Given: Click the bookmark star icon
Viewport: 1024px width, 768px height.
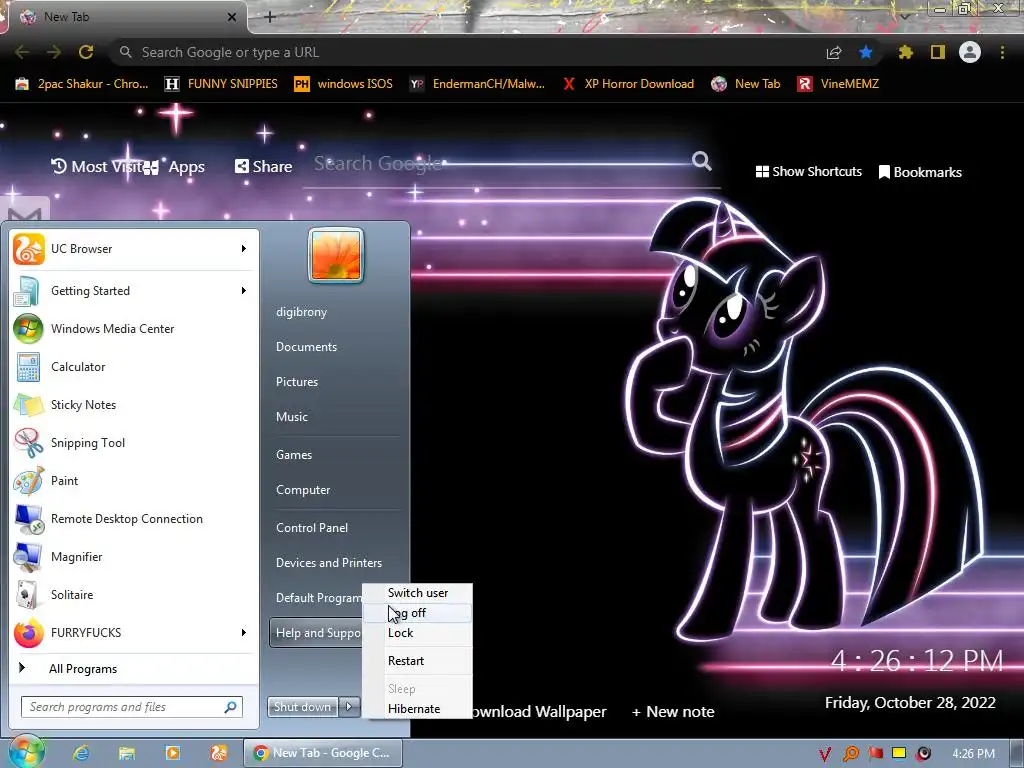Looking at the screenshot, I should 866,52.
